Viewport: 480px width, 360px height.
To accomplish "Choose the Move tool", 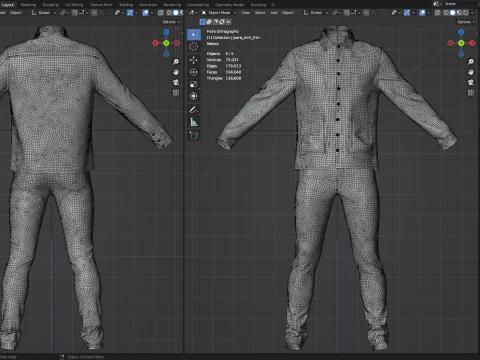I will (x=194, y=60).
